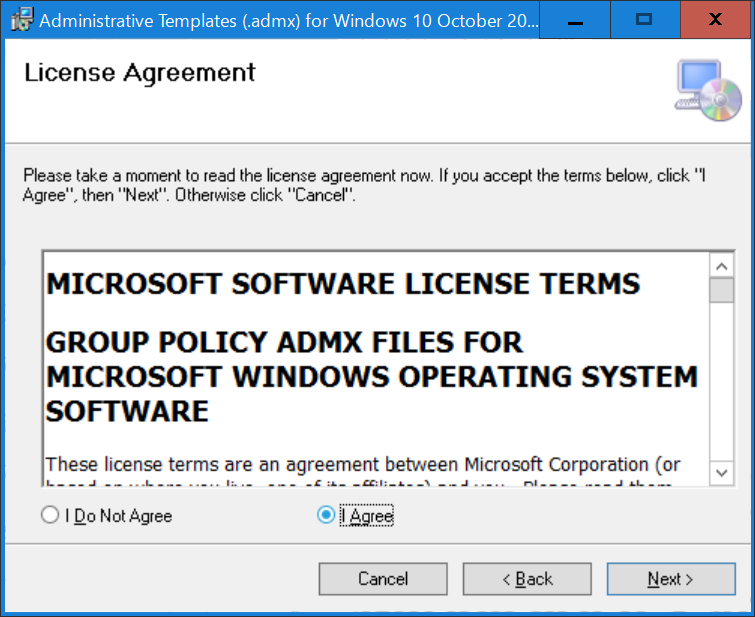Click the license text scroll down arrow
The image size is (755, 617).
722,472
